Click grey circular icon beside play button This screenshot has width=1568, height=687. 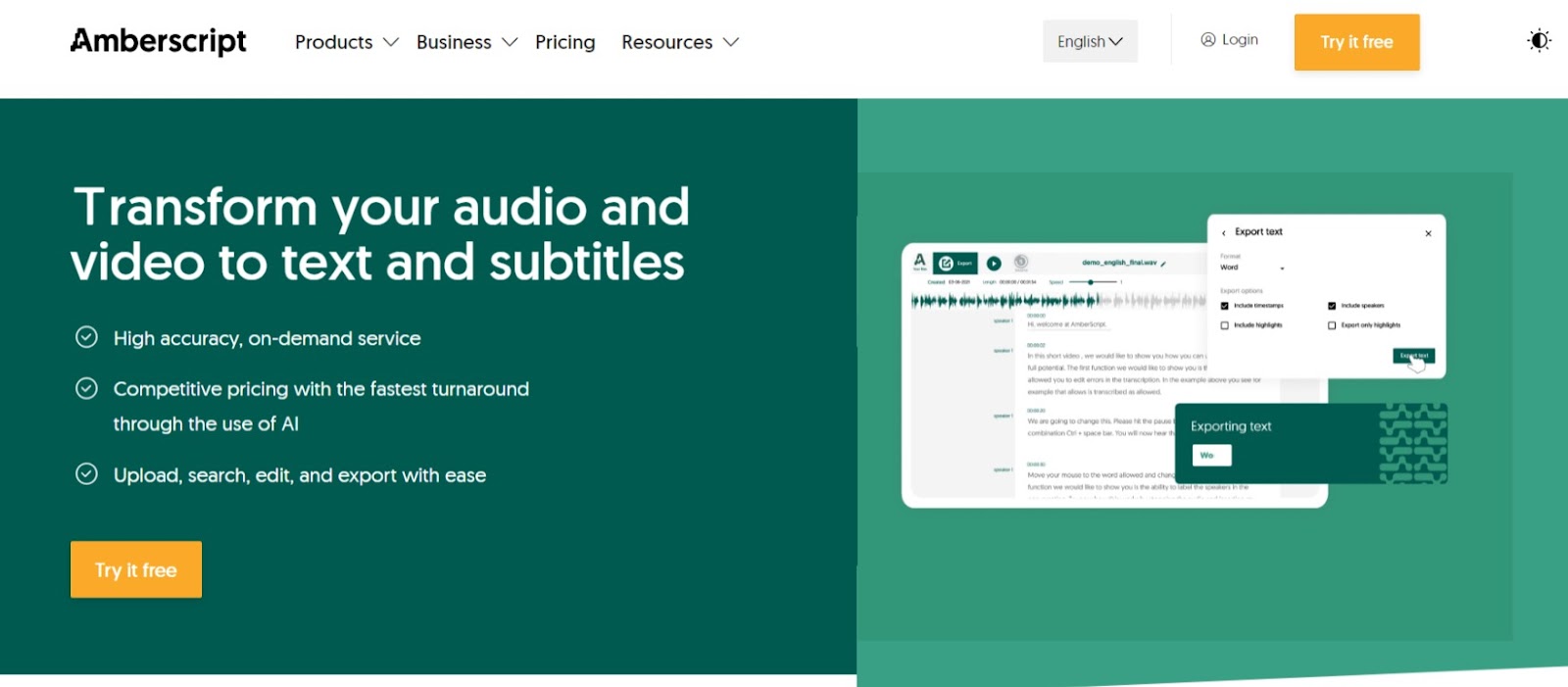1020,262
